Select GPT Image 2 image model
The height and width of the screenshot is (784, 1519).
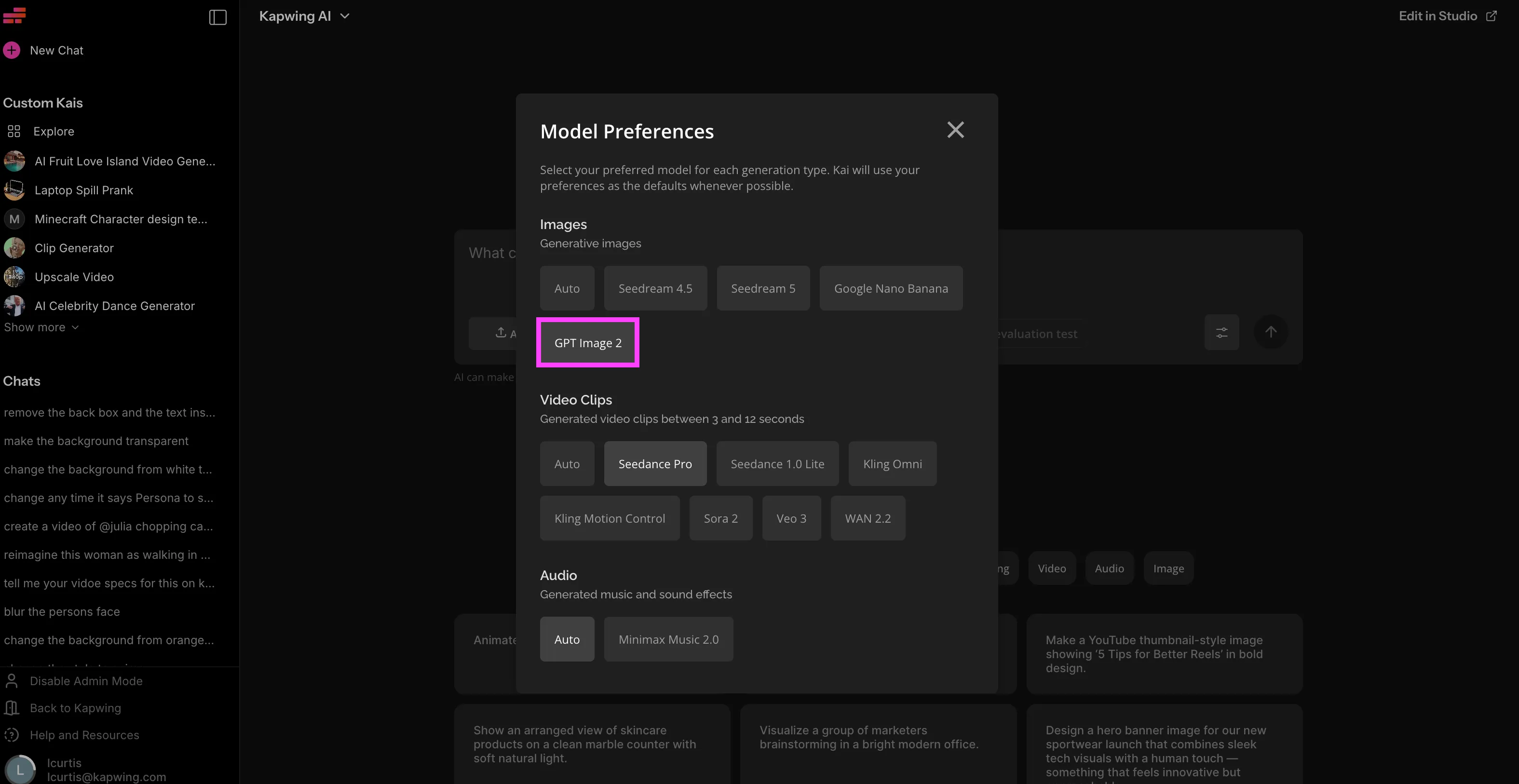point(587,342)
